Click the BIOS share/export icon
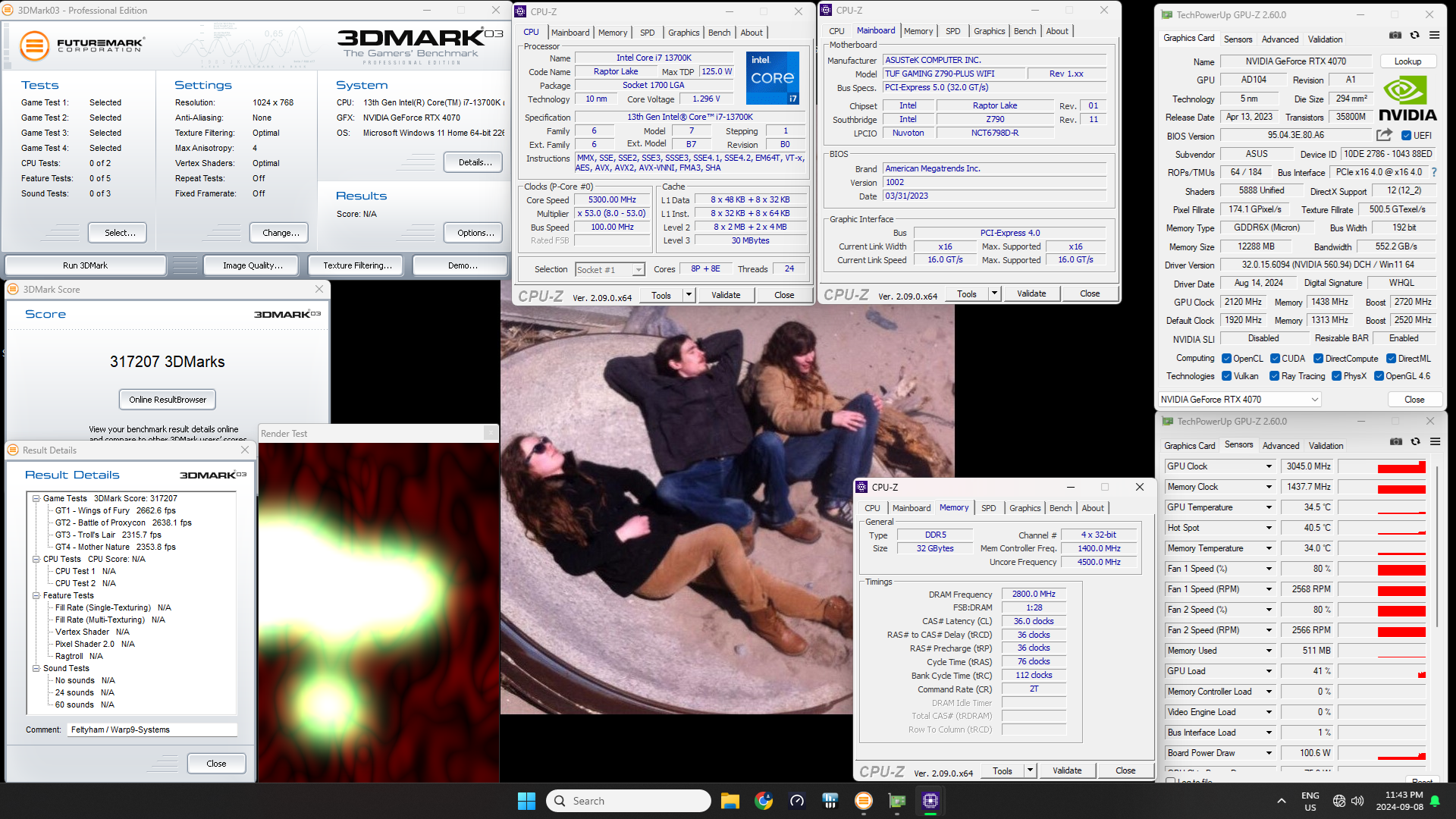This screenshot has width=1456, height=819. 1384,135
